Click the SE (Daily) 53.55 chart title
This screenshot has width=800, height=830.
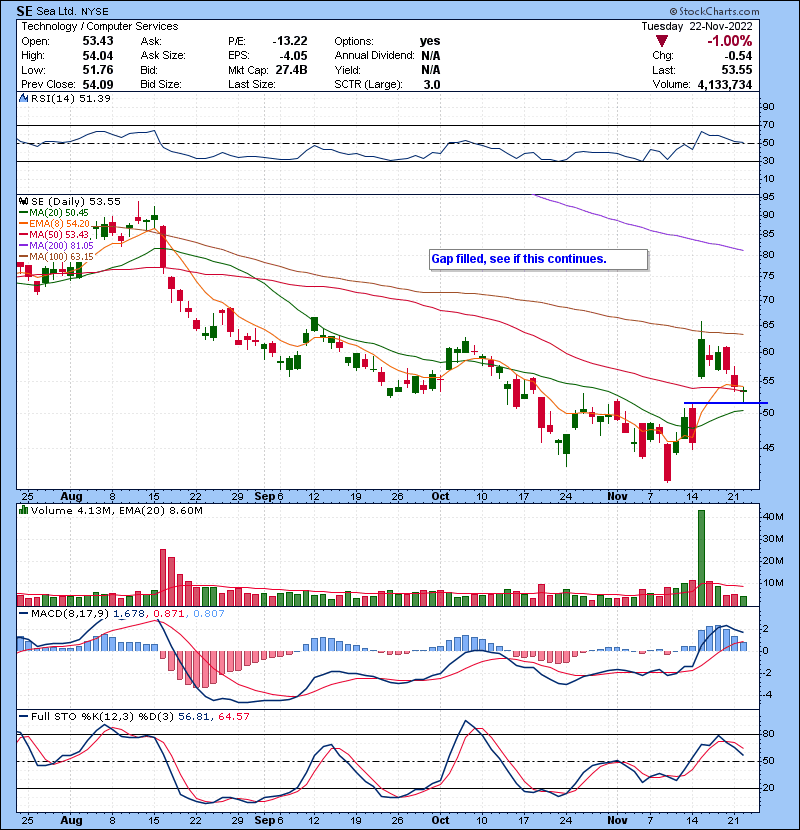click(x=76, y=201)
